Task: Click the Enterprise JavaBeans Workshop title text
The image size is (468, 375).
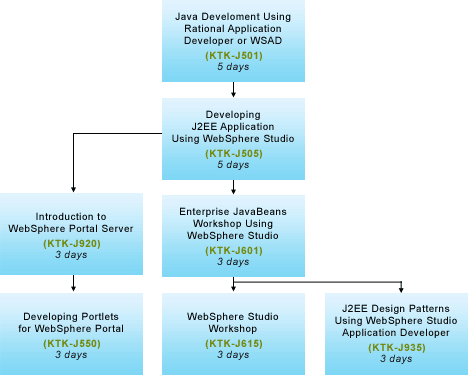Action: point(233,224)
